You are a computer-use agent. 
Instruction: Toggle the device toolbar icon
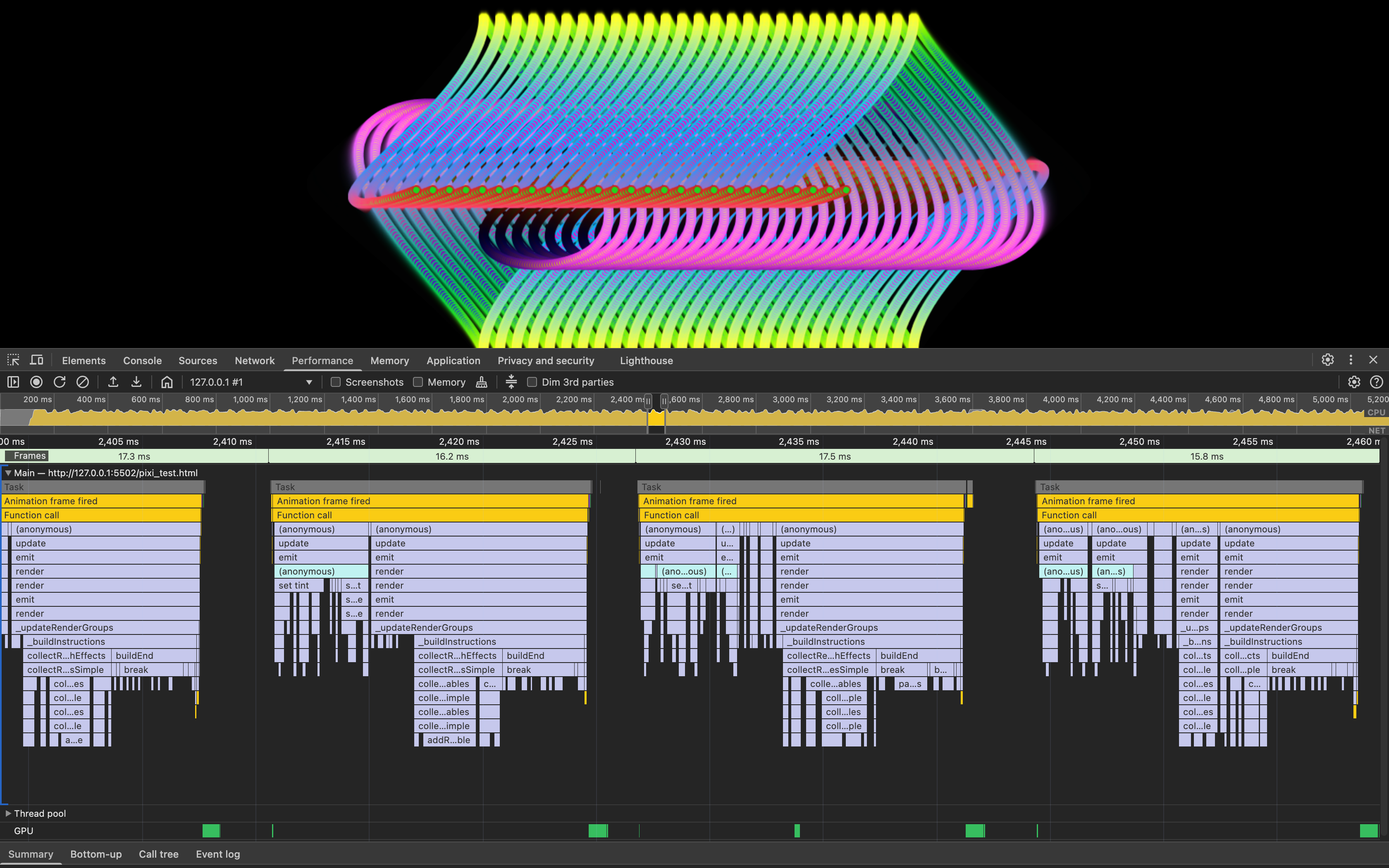pyautogui.click(x=37, y=360)
